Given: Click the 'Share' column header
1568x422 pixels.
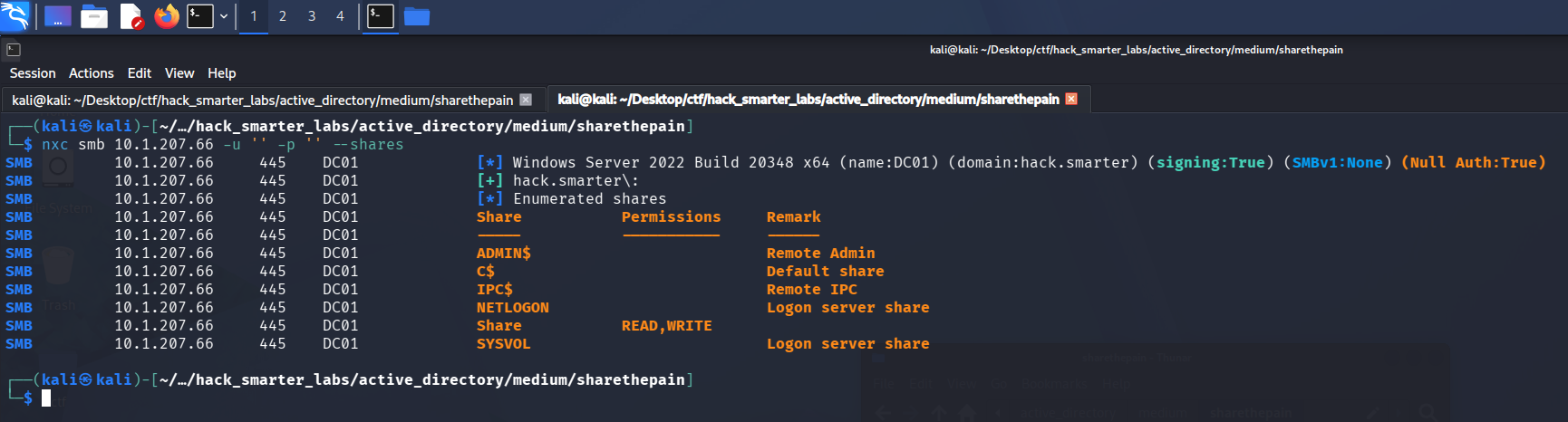Looking at the screenshot, I should pyautogui.click(x=499, y=217).
